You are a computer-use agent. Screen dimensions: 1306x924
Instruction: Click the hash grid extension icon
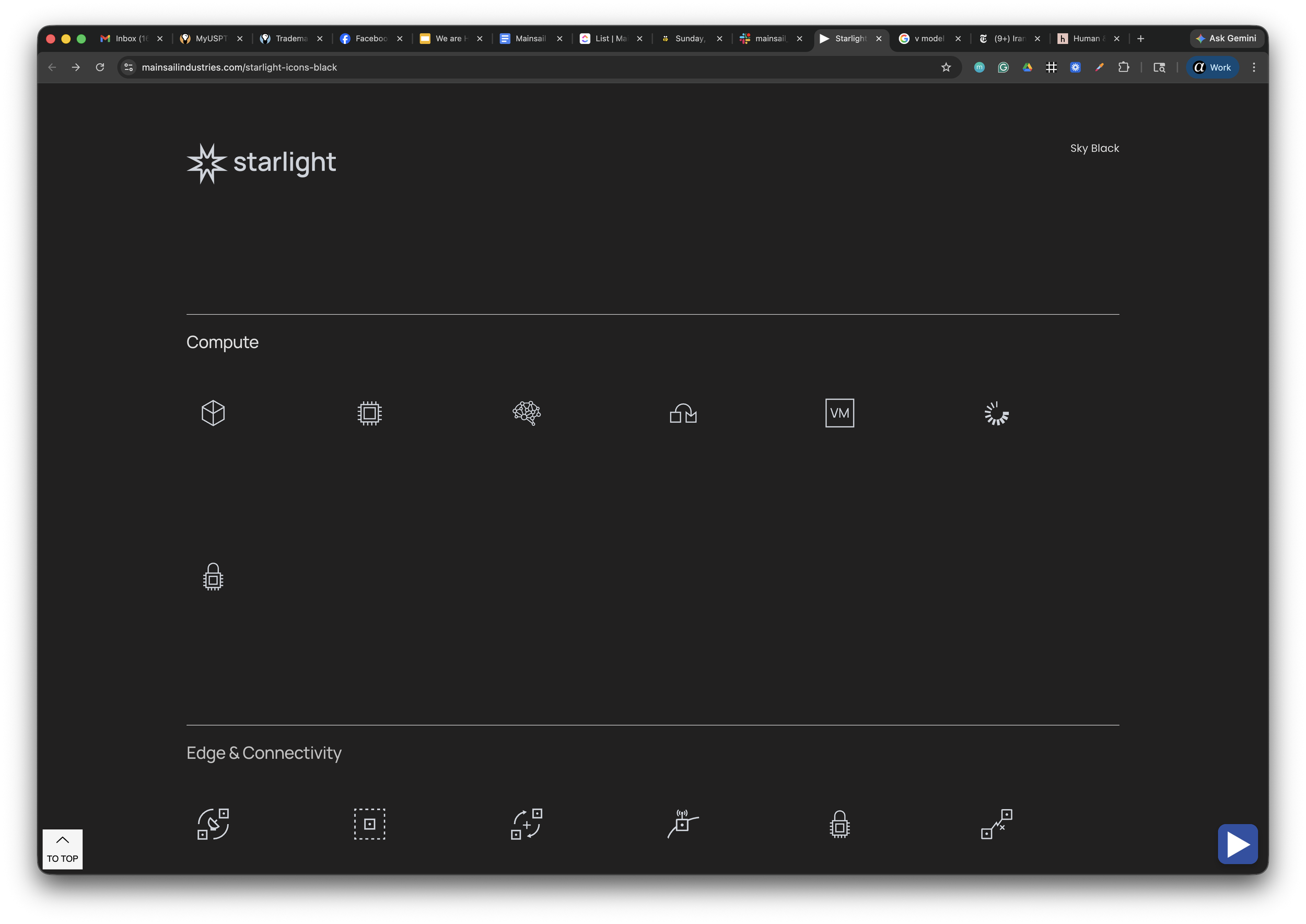(x=1051, y=67)
